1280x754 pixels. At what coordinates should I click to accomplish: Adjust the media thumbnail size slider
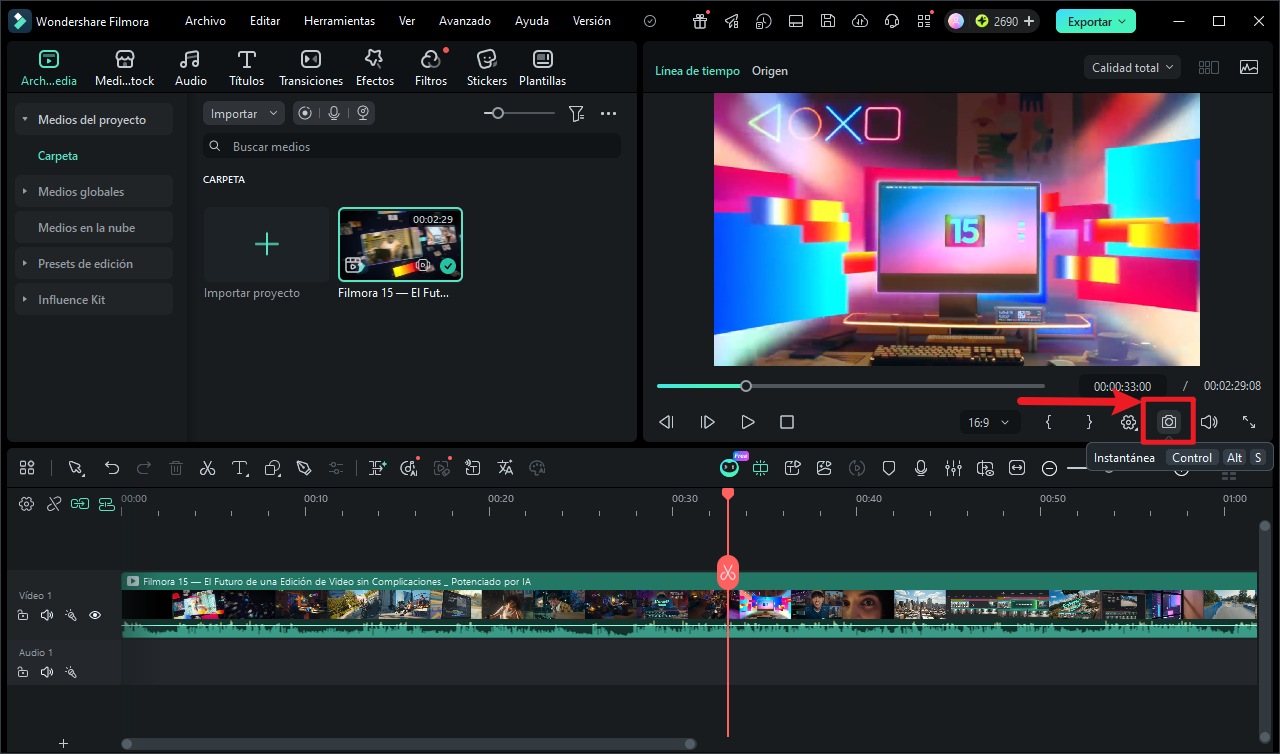(519, 114)
